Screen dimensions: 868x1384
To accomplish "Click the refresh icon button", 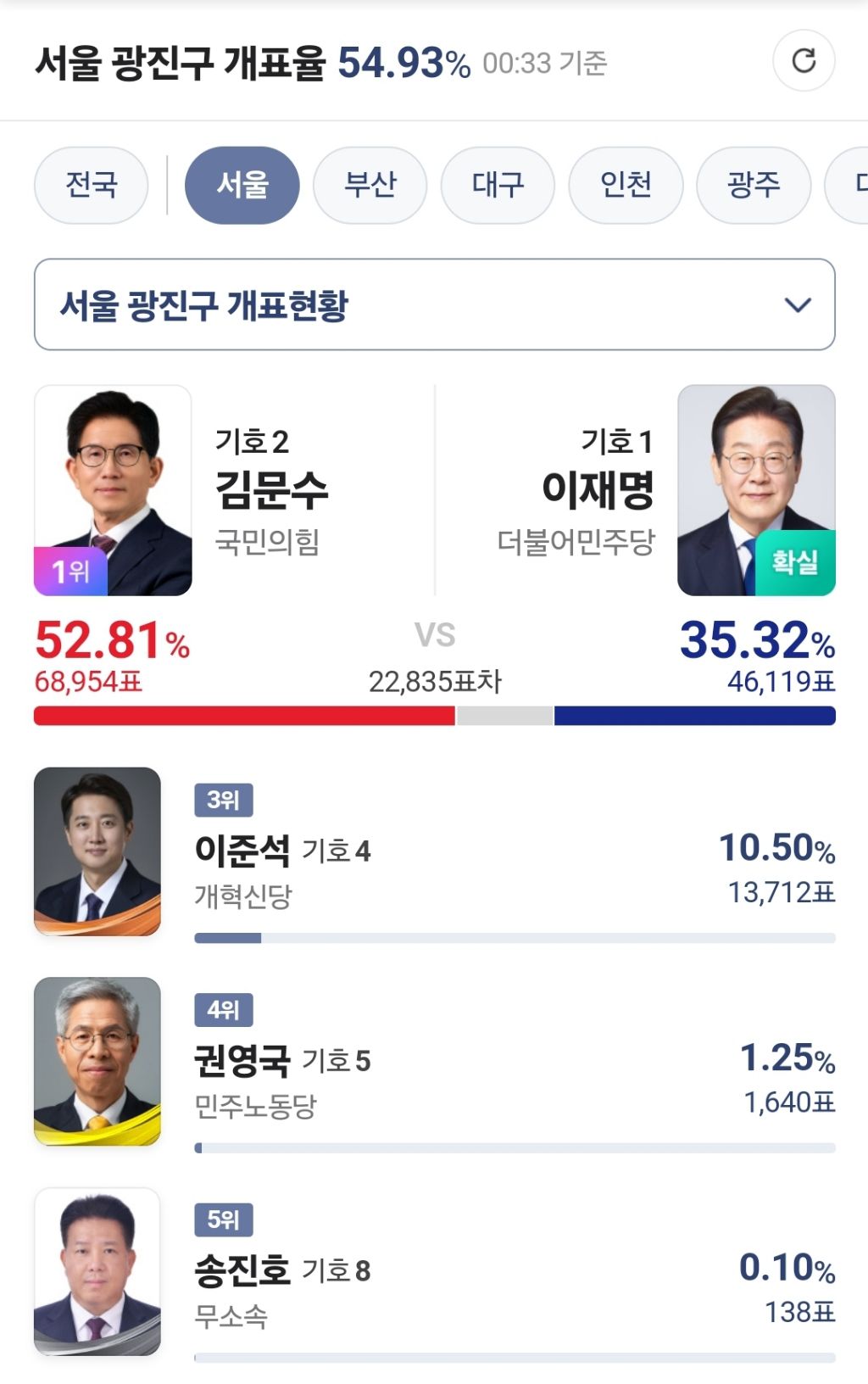I will (x=804, y=61).
